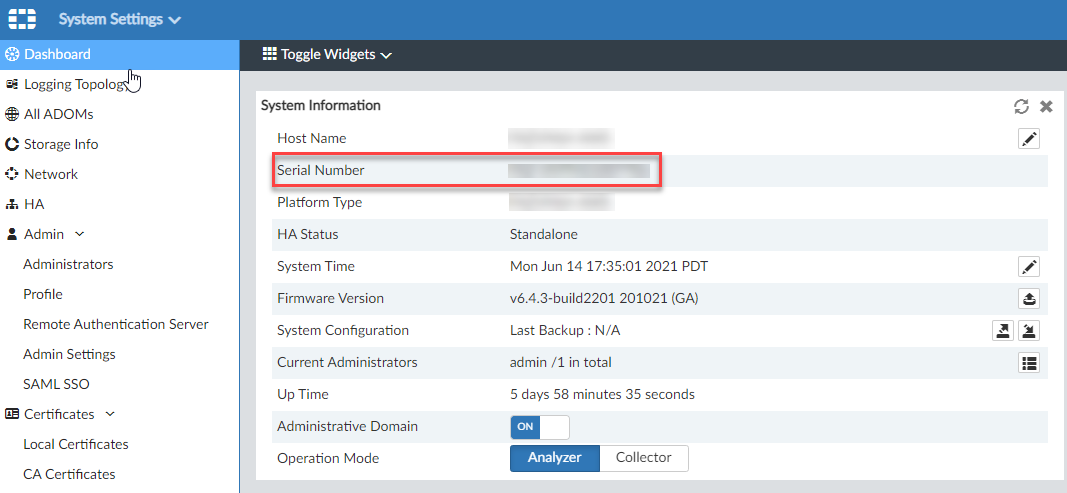Edit Host Name pencil icon

1029,139
